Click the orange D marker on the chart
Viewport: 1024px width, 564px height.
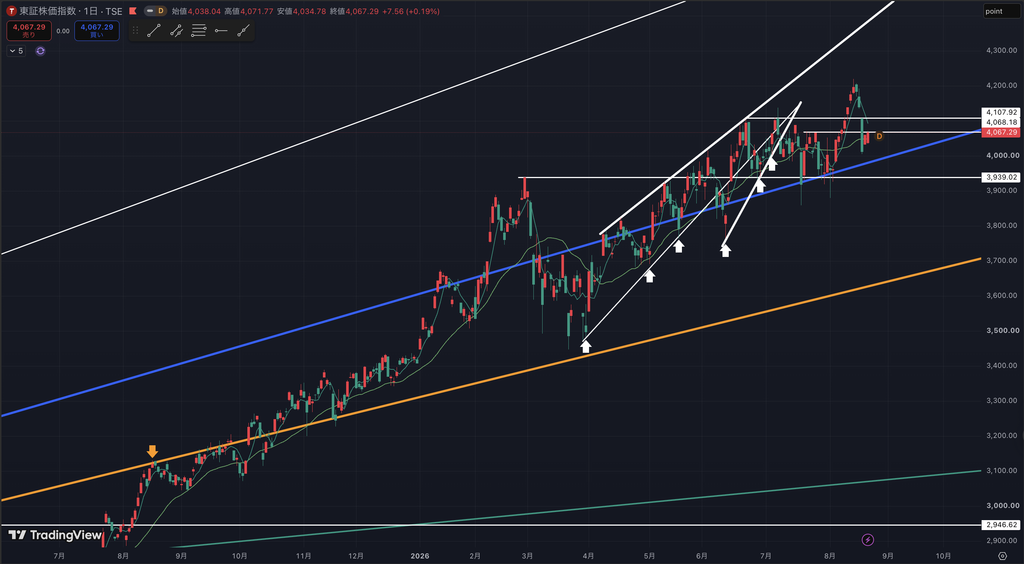[879, 136]
